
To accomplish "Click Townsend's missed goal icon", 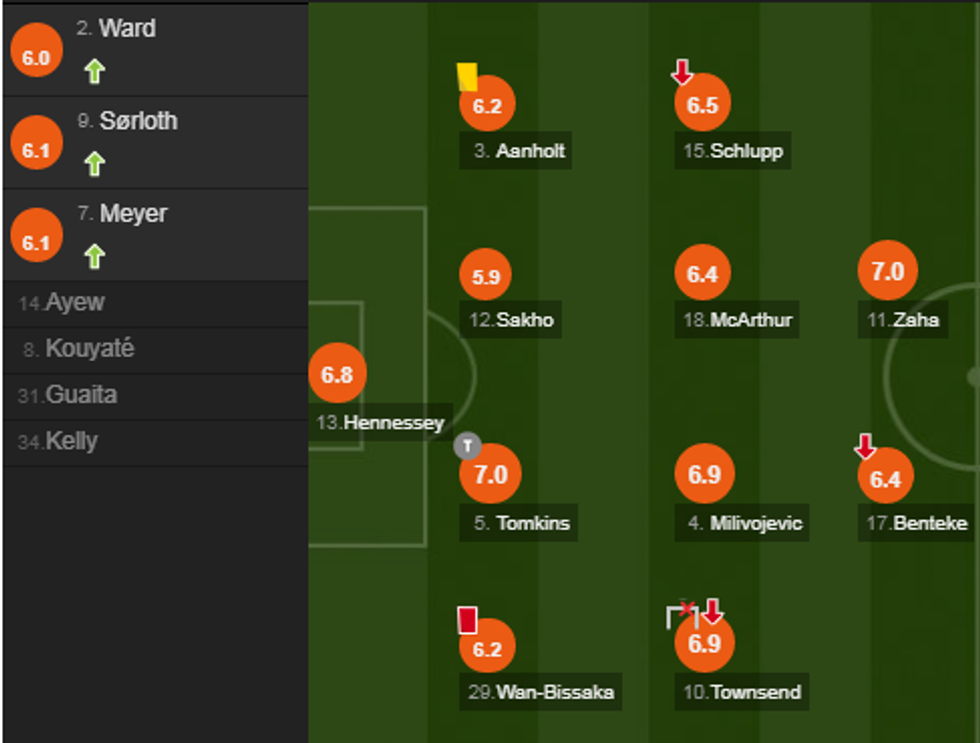I will click(682, 614).
